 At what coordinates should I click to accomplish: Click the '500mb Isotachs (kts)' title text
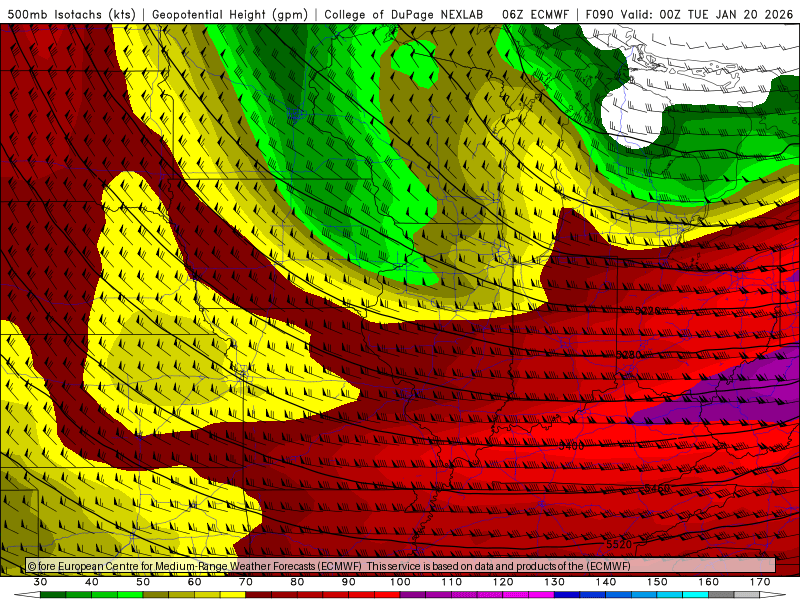click(71, 14)
